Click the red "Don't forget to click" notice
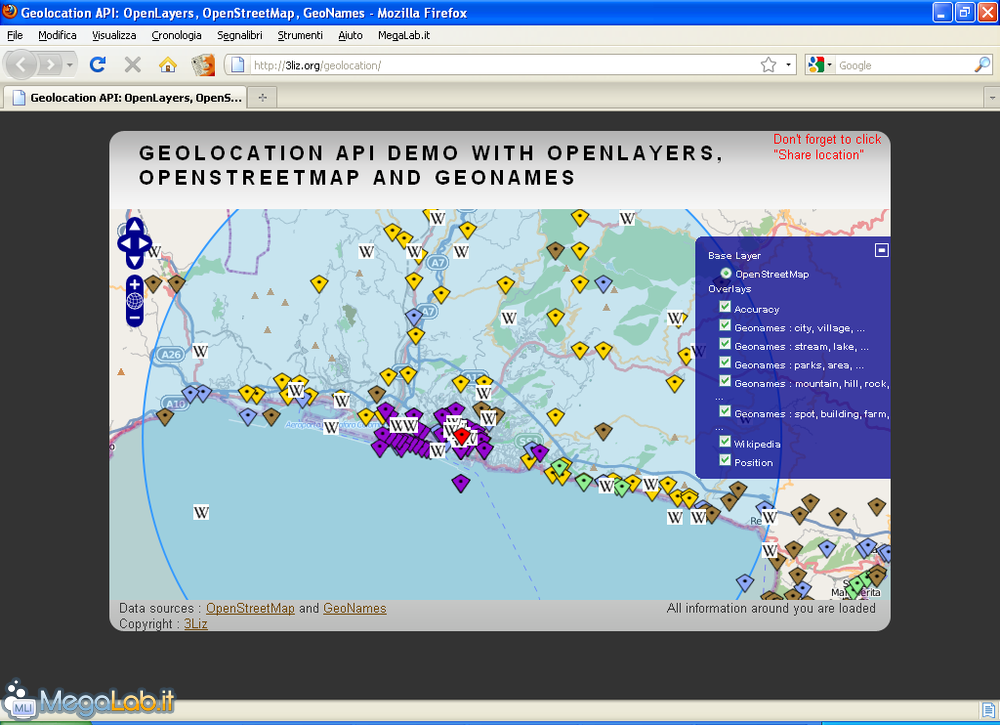1000x725 pixels. [x=827, y=147]
